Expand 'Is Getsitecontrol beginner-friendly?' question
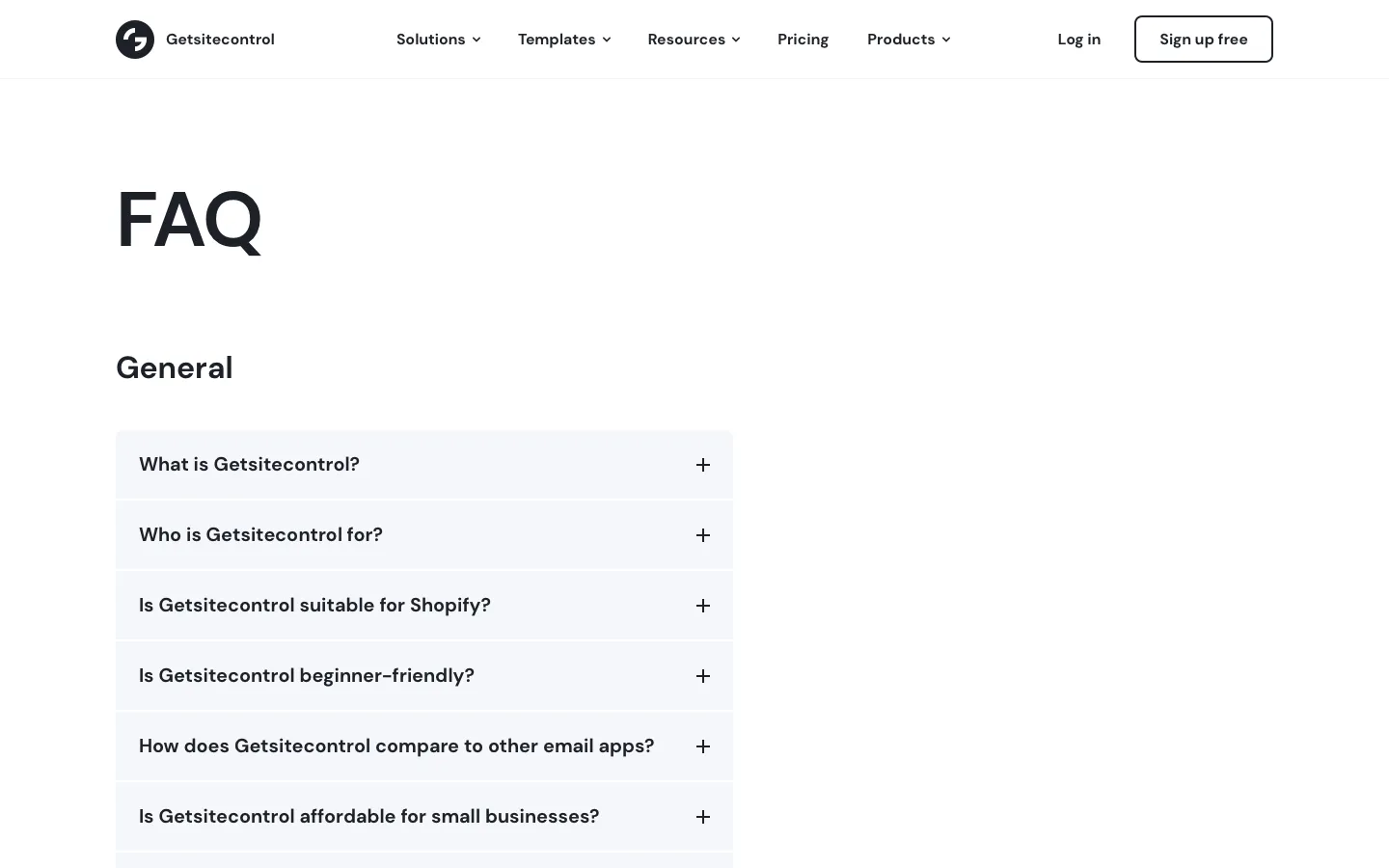Viewport: 1389px width, 868px height. pyautogui.click(x=424, y=676)
